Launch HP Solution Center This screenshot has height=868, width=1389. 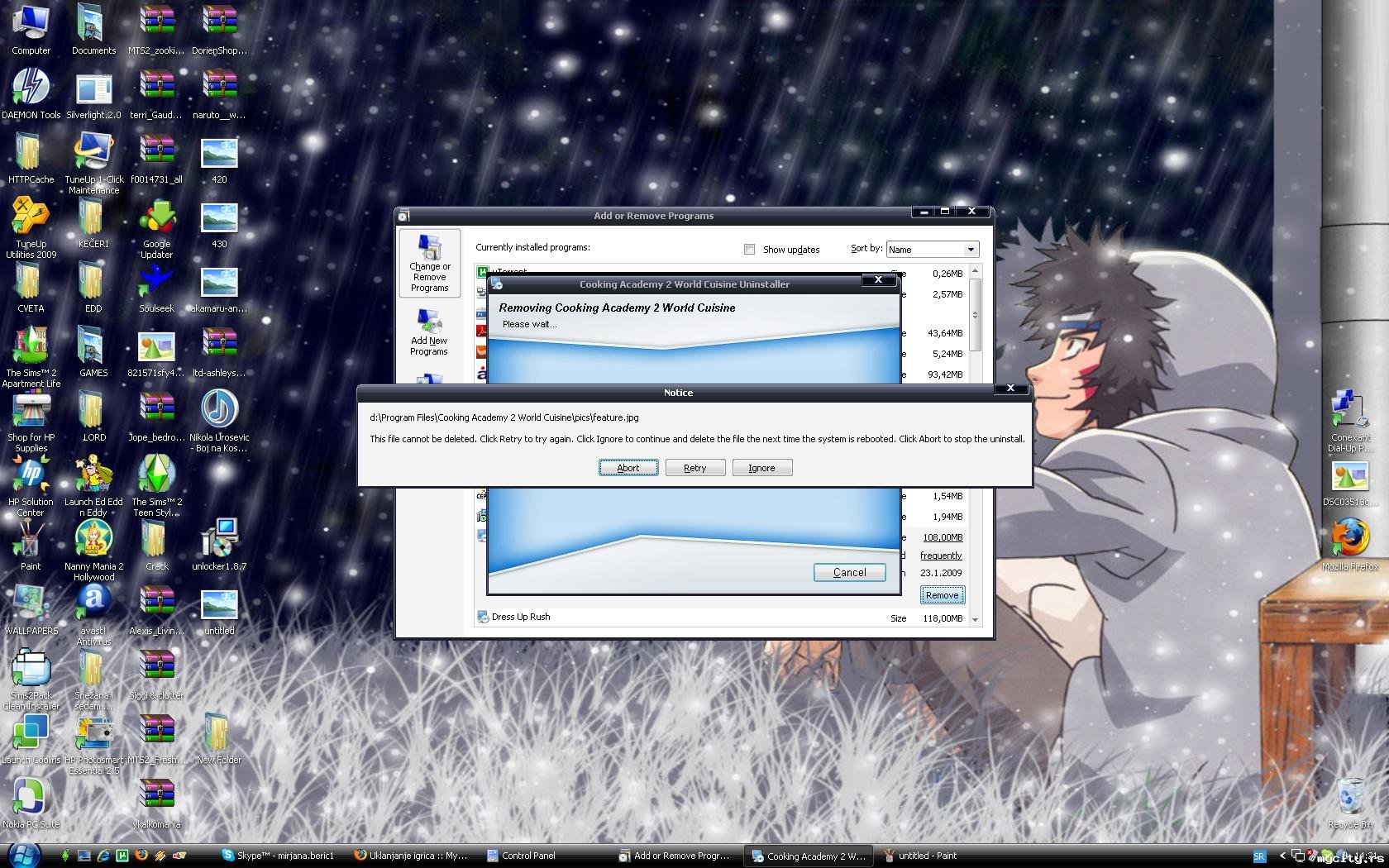coord(31,486)
